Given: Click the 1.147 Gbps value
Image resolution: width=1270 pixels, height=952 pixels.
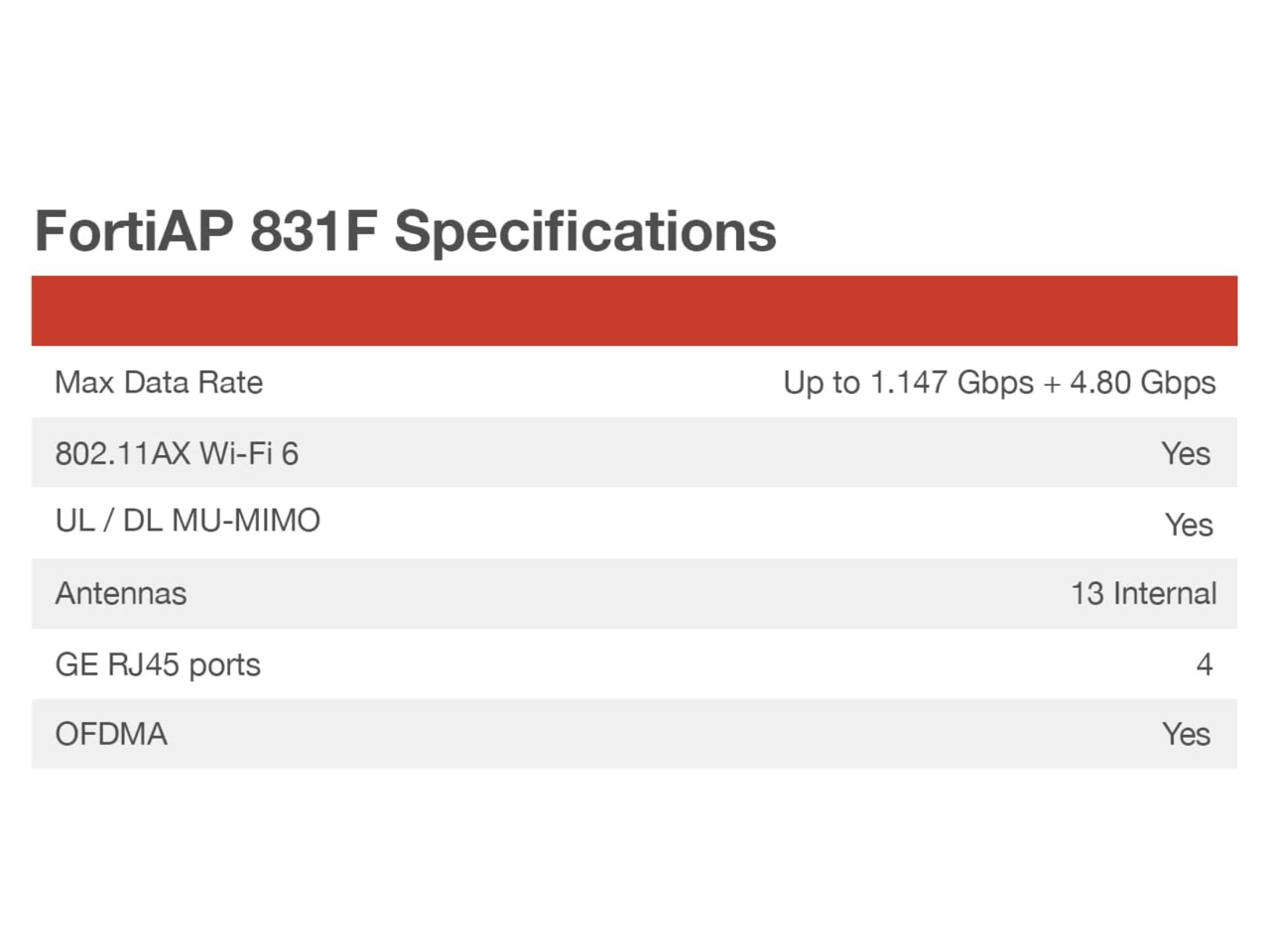Looking at the screenshot, I should [952, 383].
